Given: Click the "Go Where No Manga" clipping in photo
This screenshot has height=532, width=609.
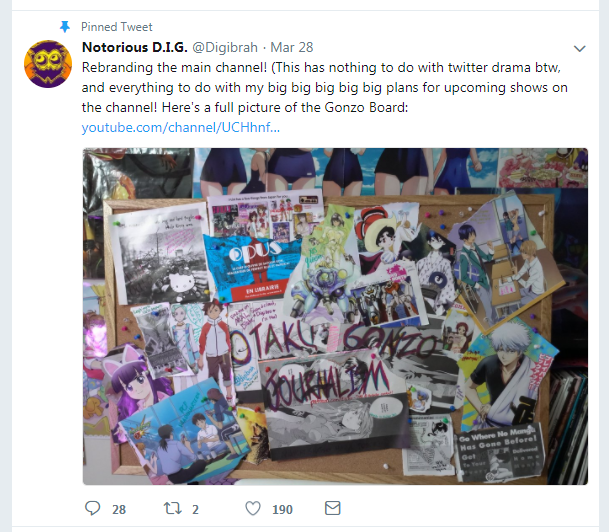Looking at the screenshot, I should coord(499,452).
